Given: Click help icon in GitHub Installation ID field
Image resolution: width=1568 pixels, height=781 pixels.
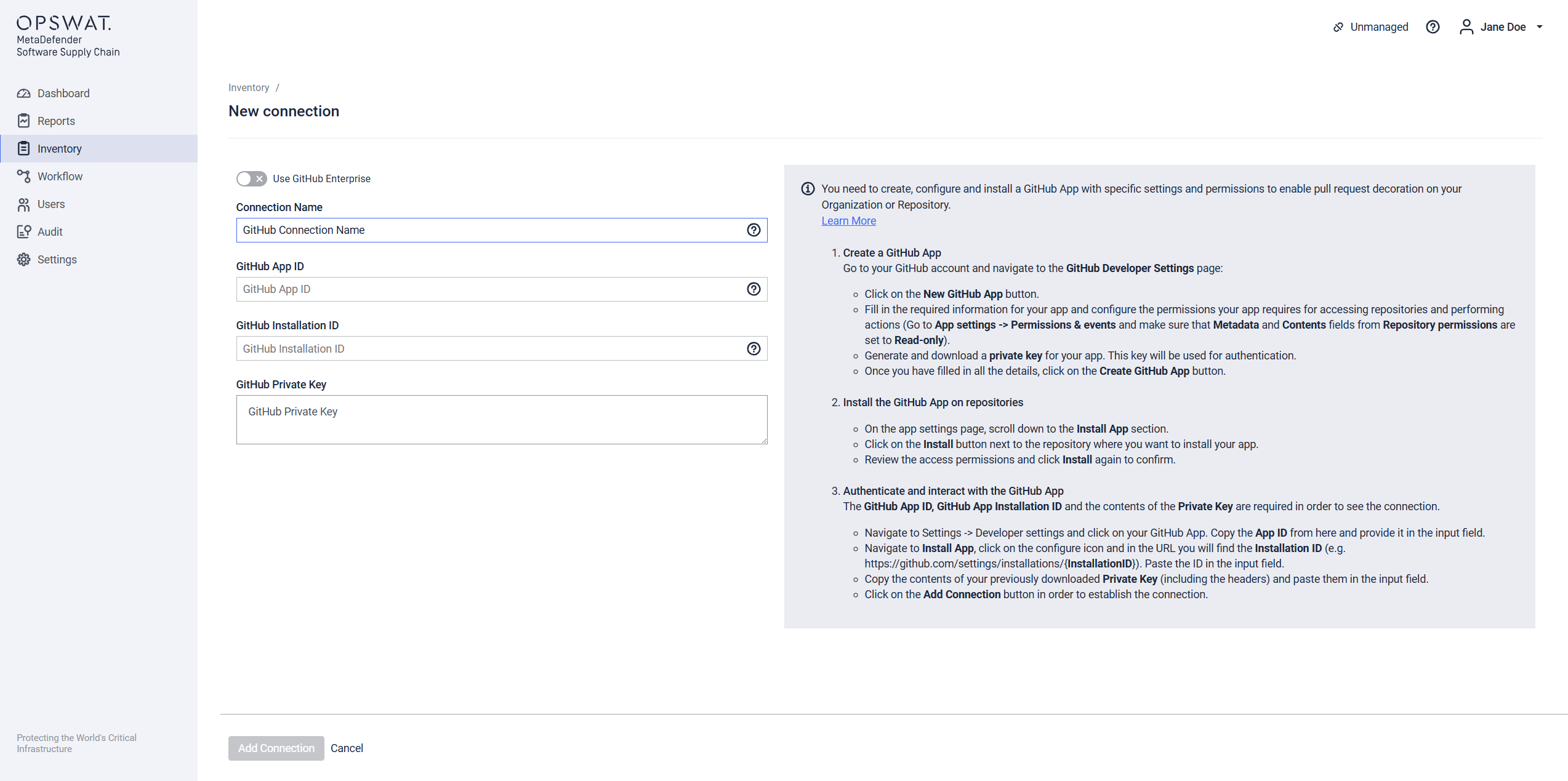Looking at the screenshot, I should [754, 349].
